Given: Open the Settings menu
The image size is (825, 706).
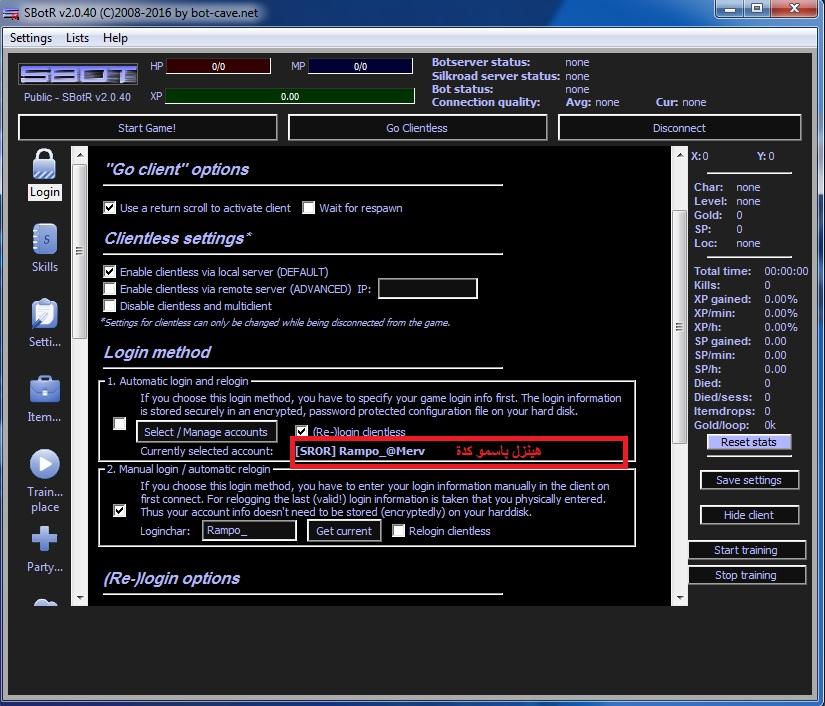Looking at the screenshot, I should [31, 38].
